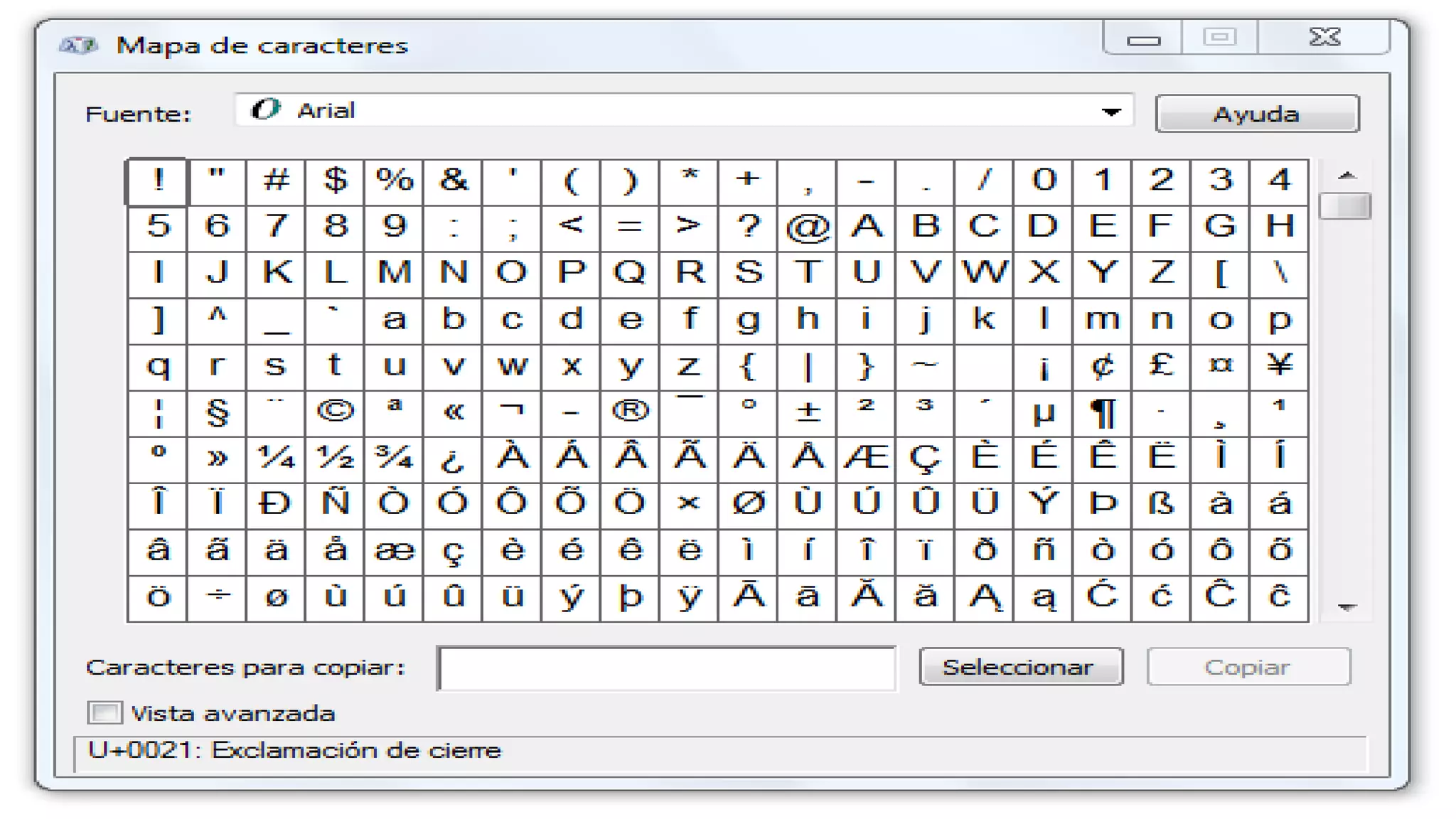Click the Caracteres para copiar field
This screenshot has width=1456, height=819.
click(x=667, y=668)
